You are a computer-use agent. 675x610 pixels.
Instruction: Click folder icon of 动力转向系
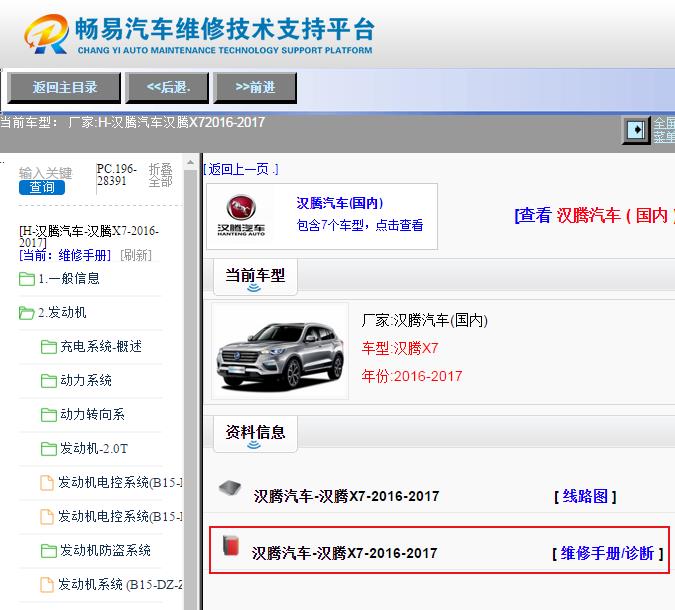pyautogui.click(x=49, y=415)
